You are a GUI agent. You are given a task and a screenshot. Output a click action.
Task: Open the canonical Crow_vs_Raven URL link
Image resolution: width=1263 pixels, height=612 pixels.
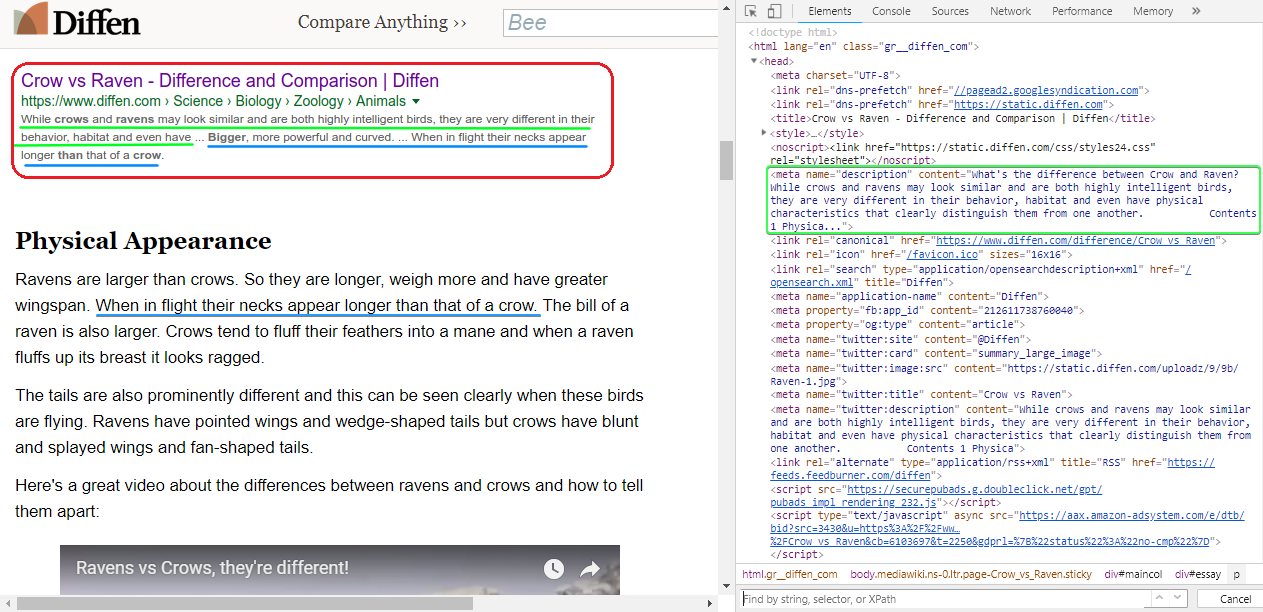point(1075,241)
